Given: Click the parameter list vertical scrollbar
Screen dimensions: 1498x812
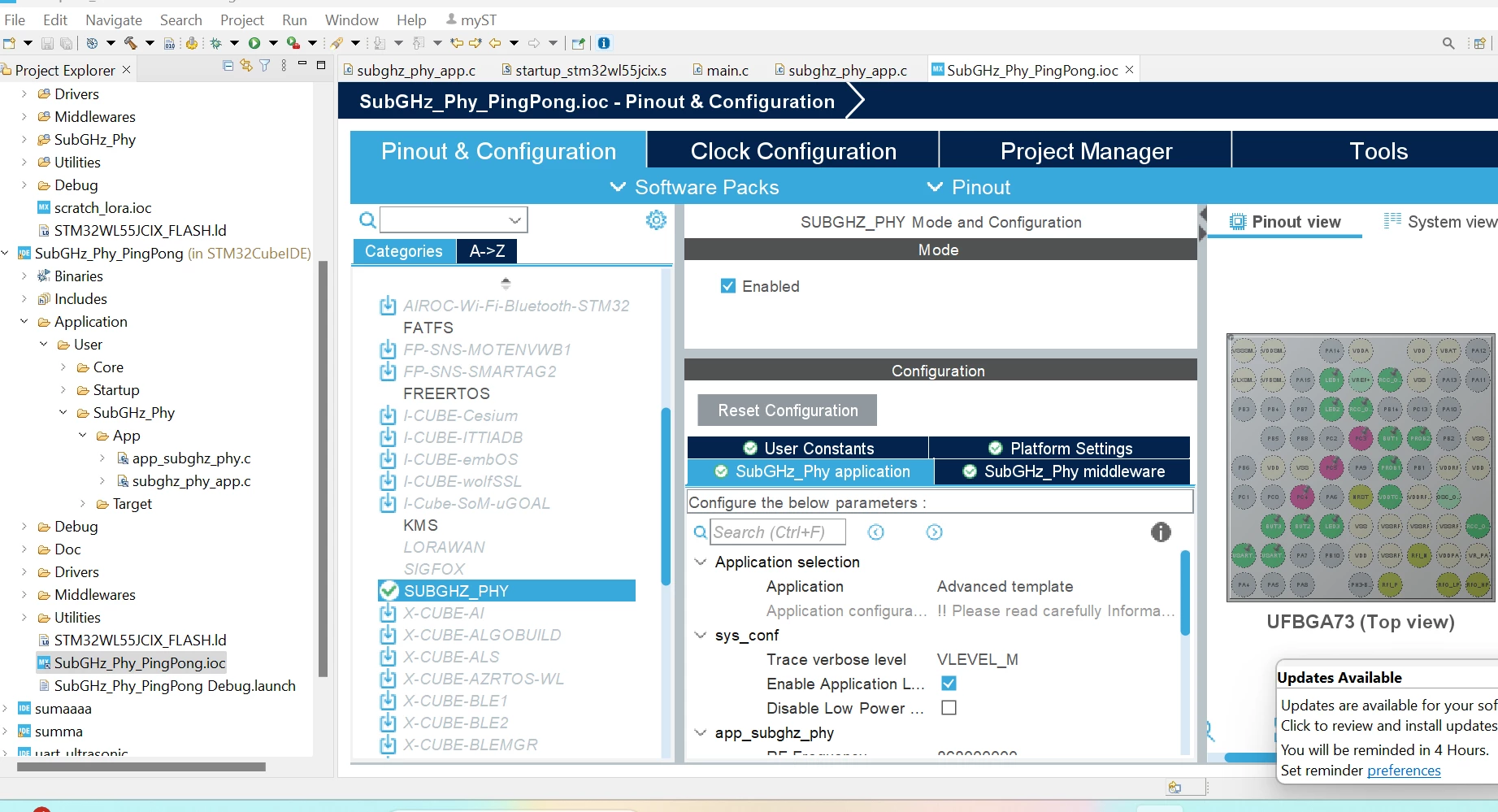Looking at the screenshot, I should point(1185,592).
